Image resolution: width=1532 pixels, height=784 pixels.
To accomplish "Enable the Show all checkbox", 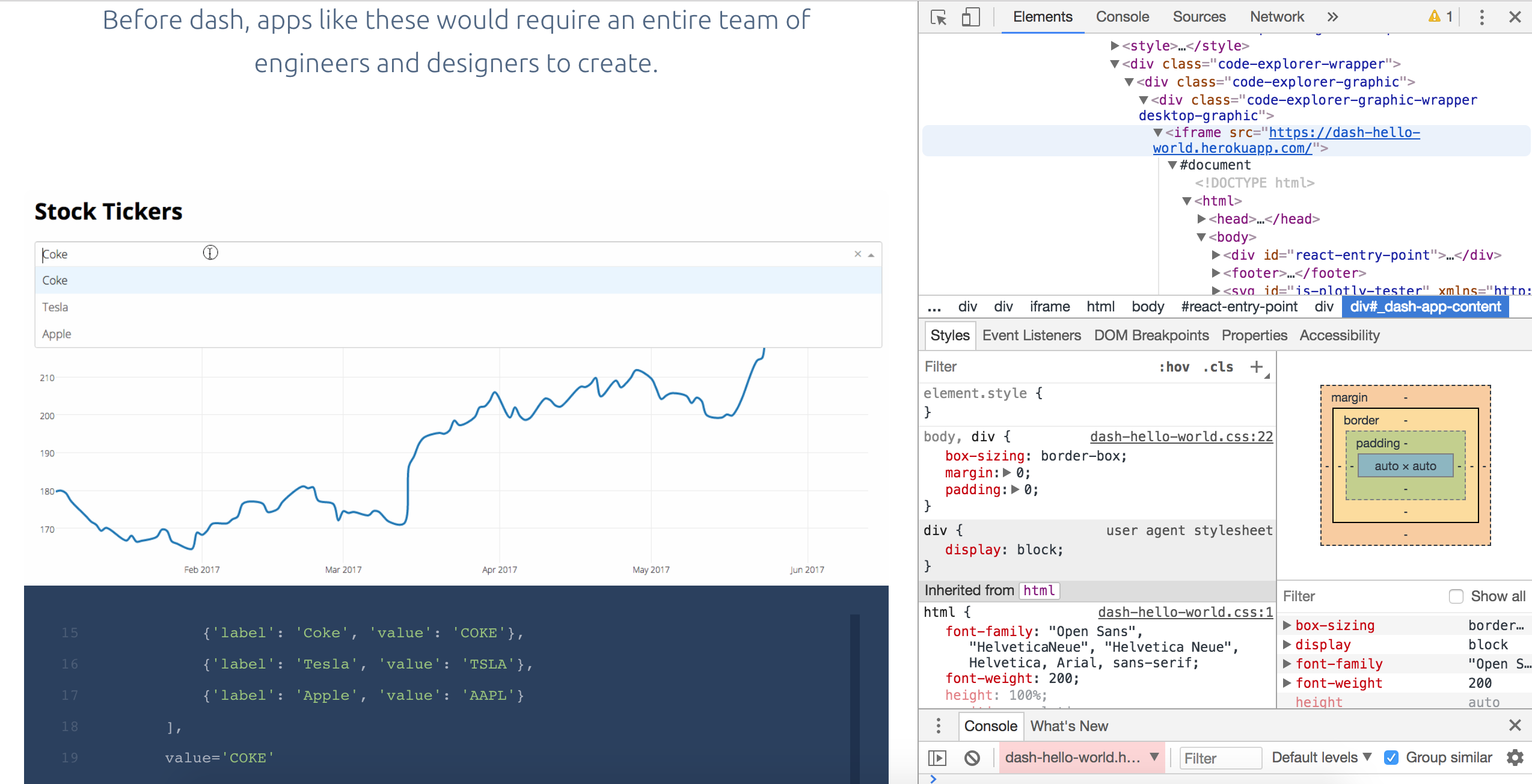I will coord(1456,596).
